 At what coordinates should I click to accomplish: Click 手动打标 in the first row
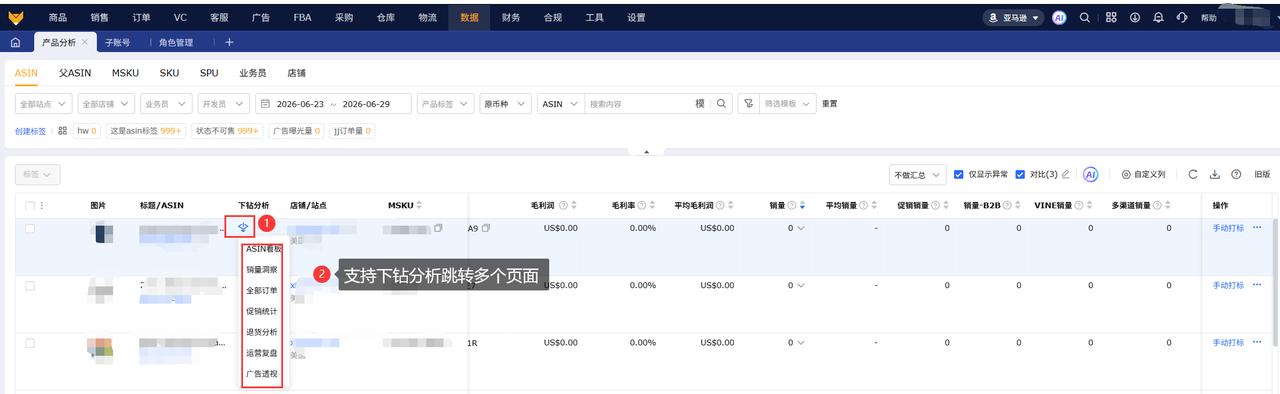coord(1228,228)
